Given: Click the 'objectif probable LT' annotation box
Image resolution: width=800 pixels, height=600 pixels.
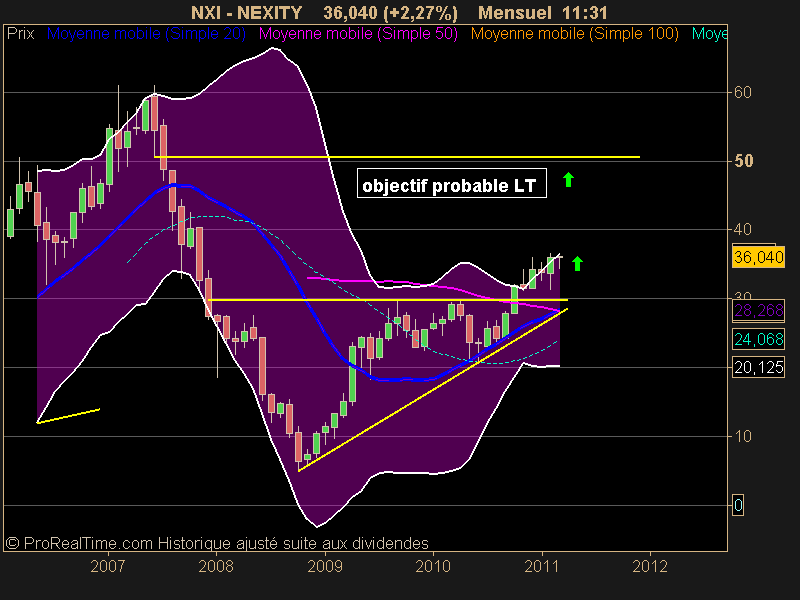Looking at the screenshot, I should (x=452, y=184).
